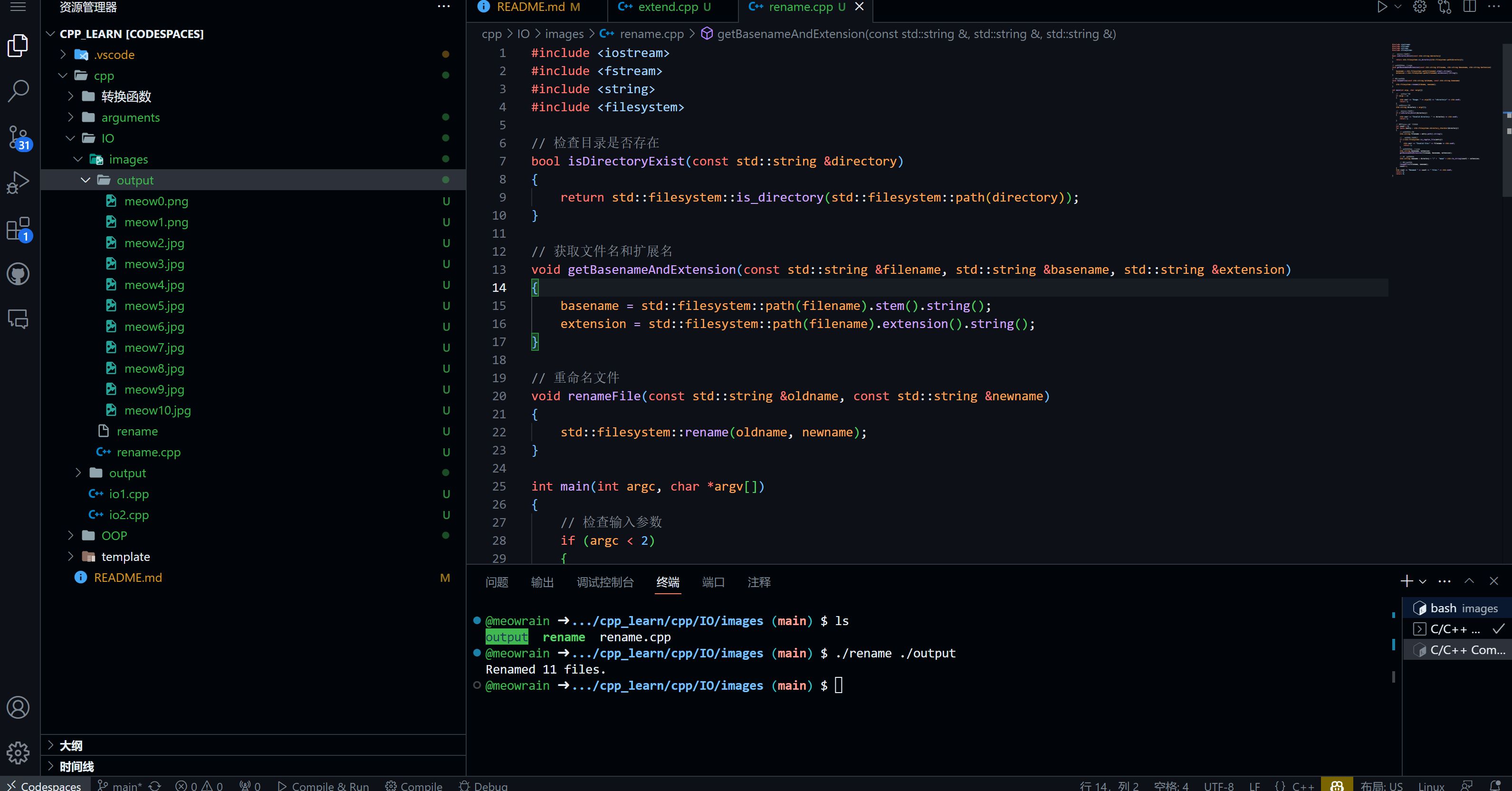The image size is (1512, 791).
Task: Open the Search view in activity bar
Action: 19,90
